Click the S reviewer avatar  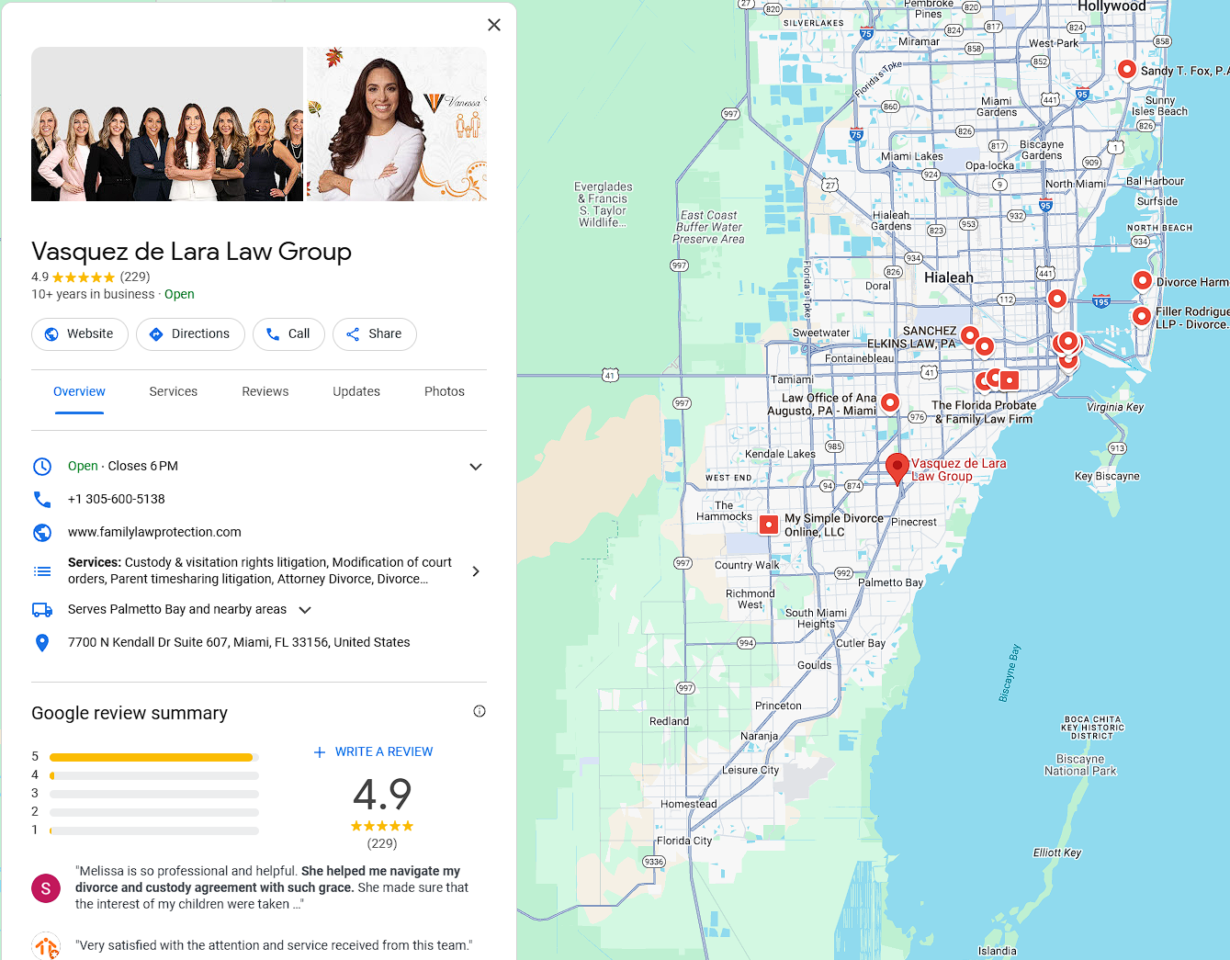point(45,887)
